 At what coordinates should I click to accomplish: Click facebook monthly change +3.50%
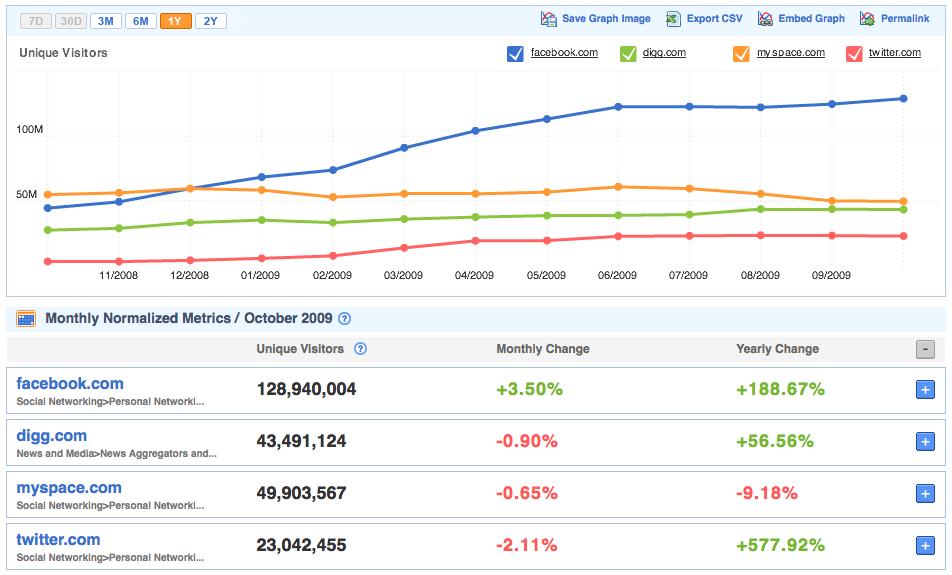tap(529, 389)
